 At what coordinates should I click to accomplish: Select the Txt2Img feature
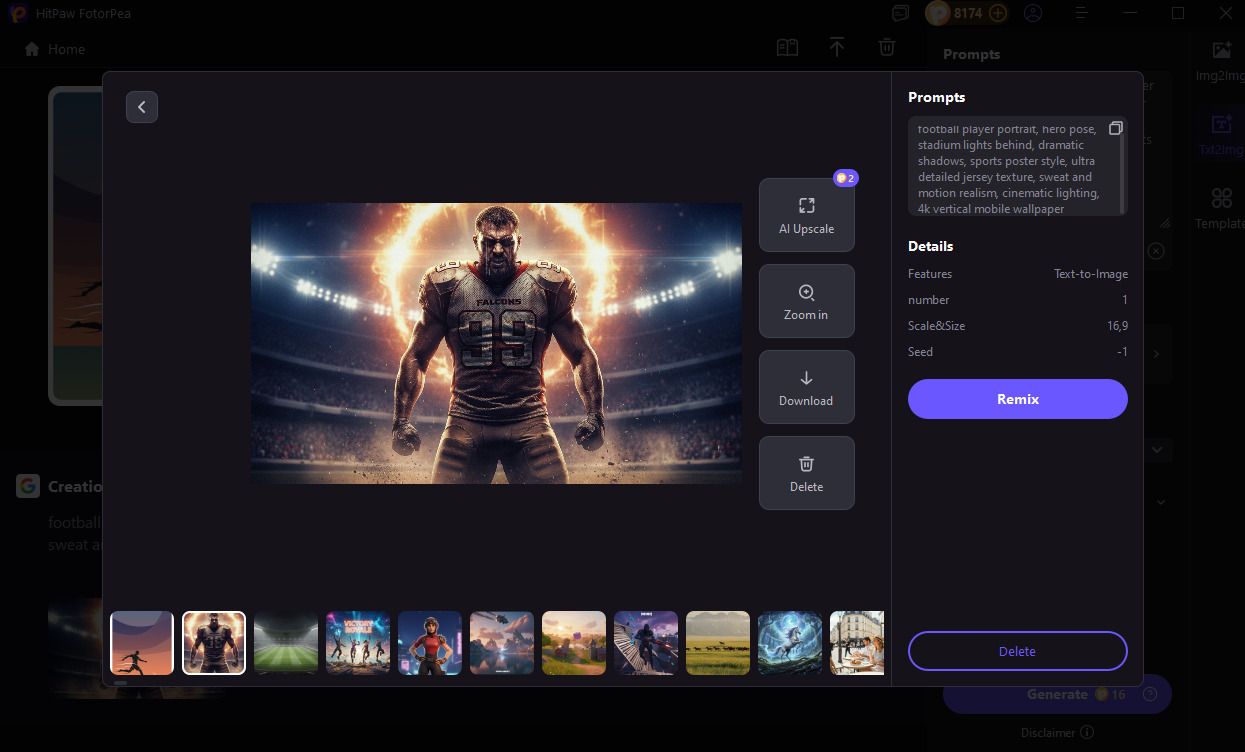(1220, 133)
